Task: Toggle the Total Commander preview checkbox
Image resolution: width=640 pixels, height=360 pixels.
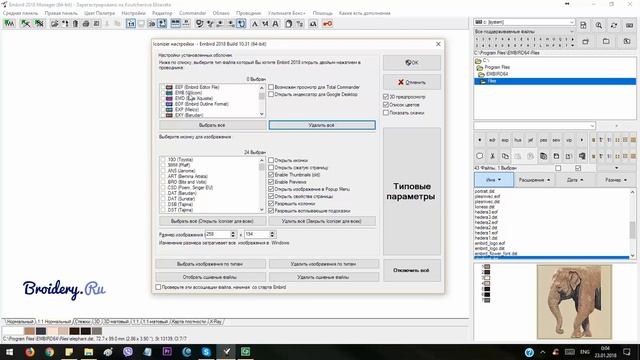Action: [271, 87]
